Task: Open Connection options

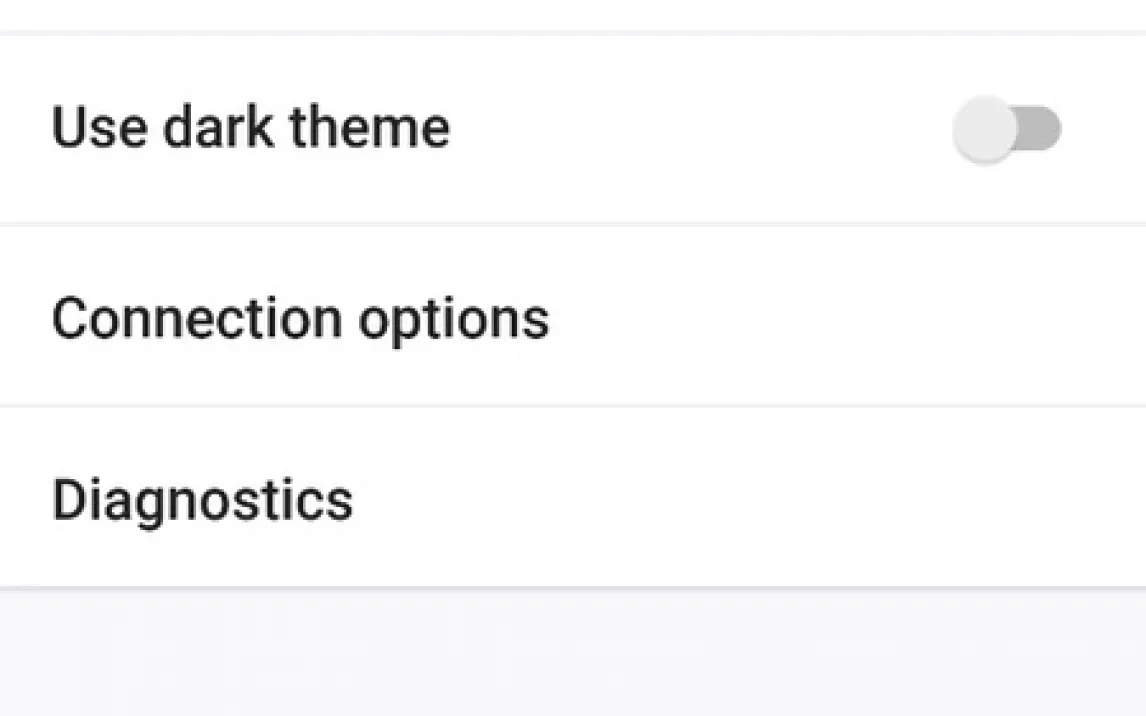Action: (x=300, y=319)
